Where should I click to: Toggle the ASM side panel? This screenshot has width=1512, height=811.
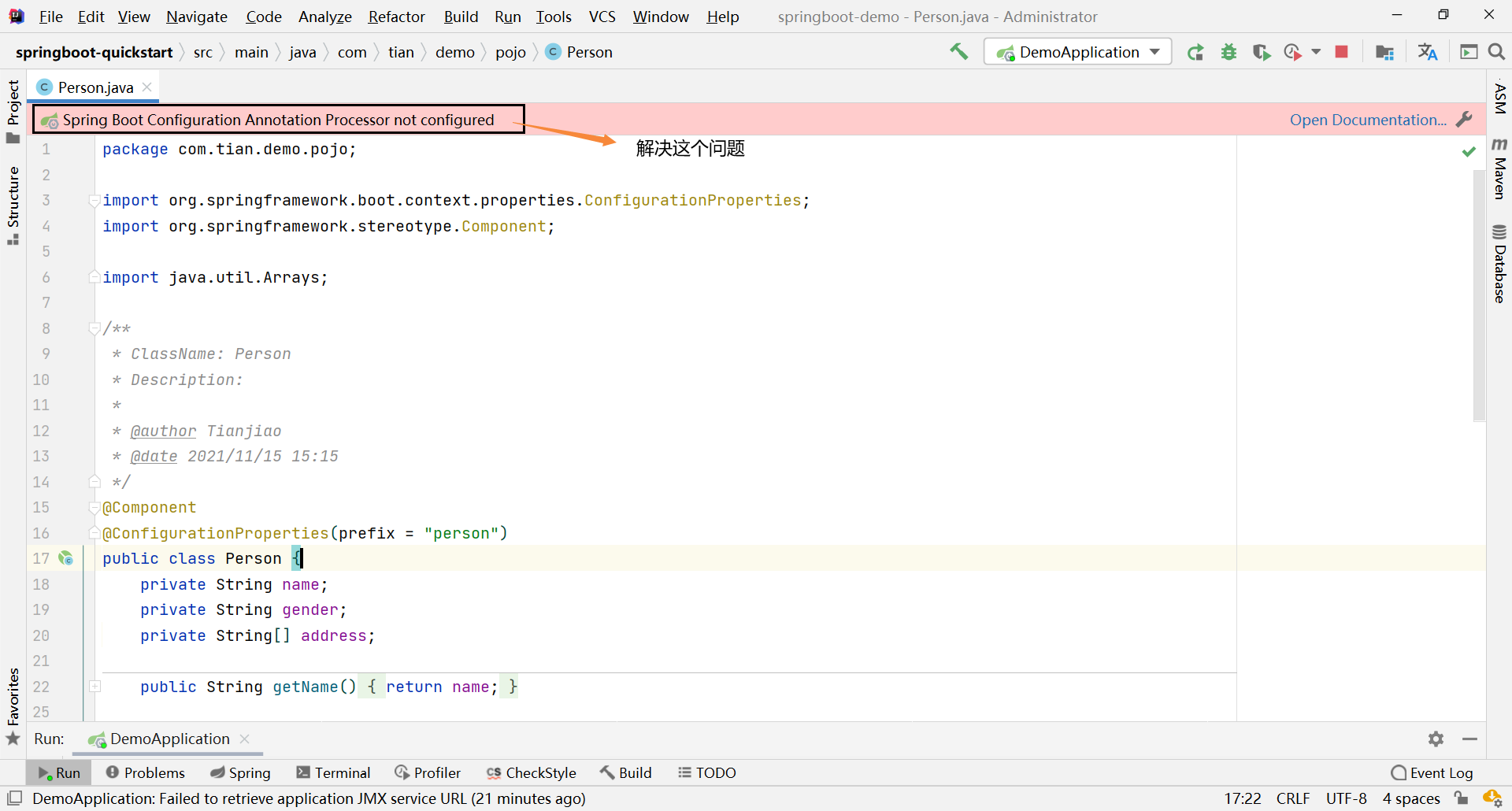(x=1499, y=98)
